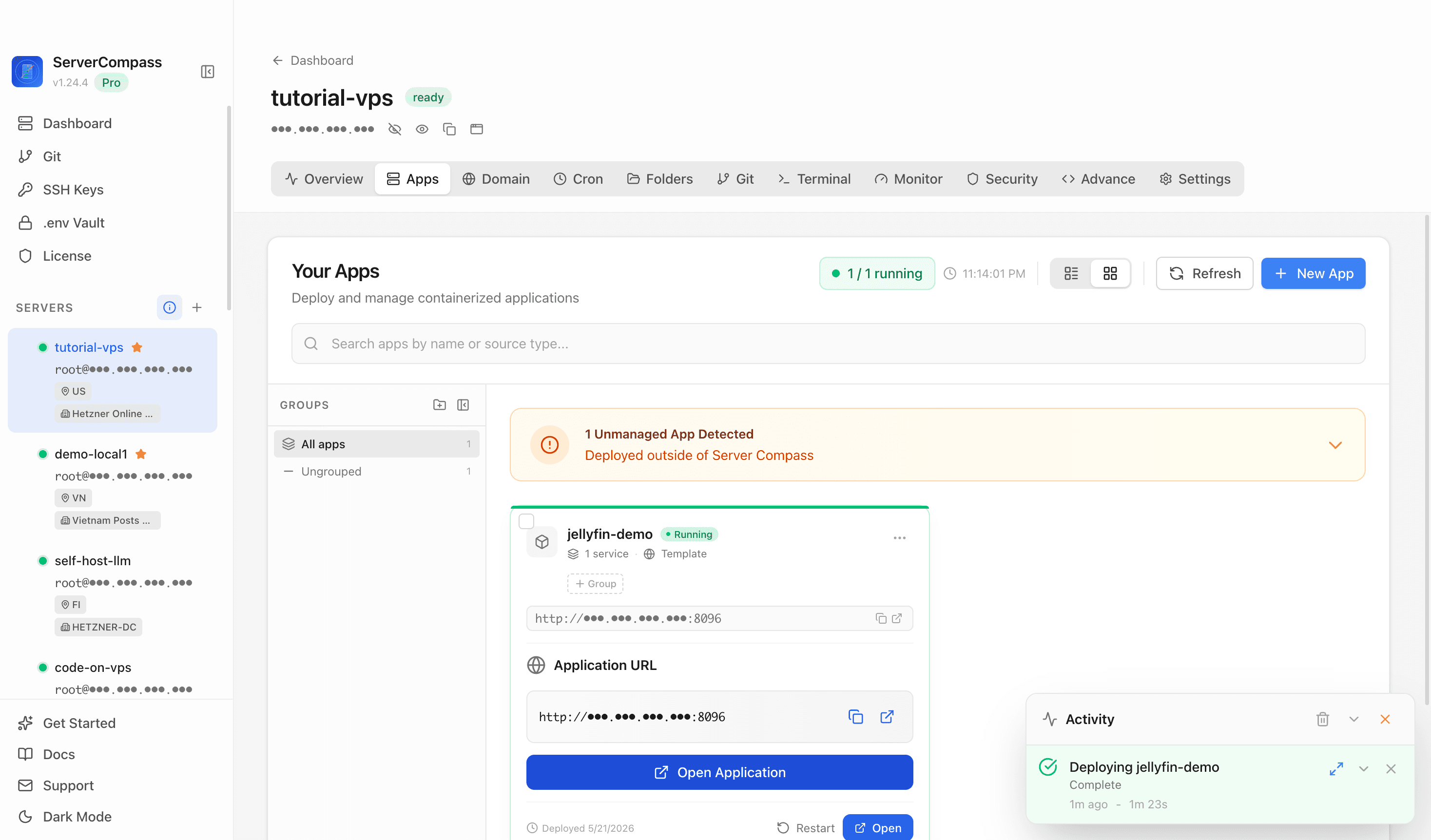Open the Cron tab

[578, 179]
